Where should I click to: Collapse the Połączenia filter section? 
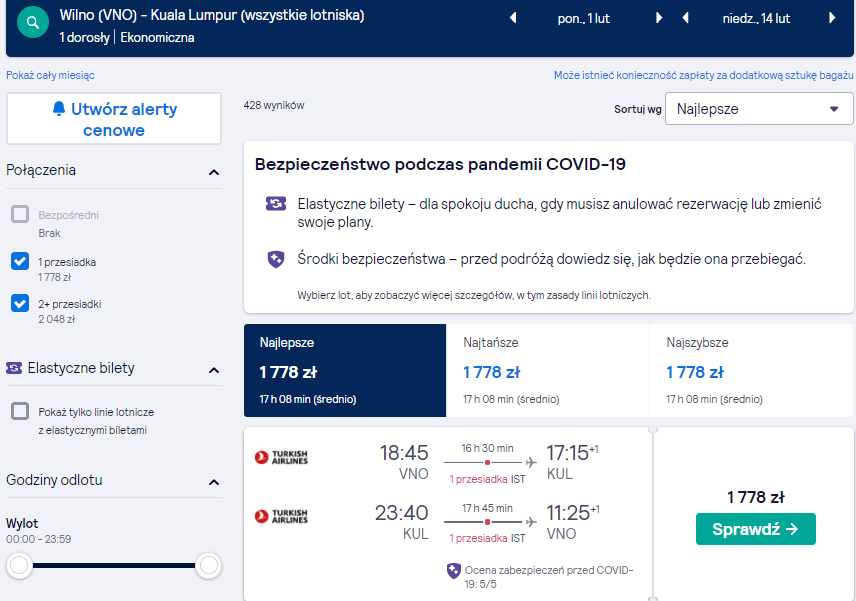[x=214, y=172]
